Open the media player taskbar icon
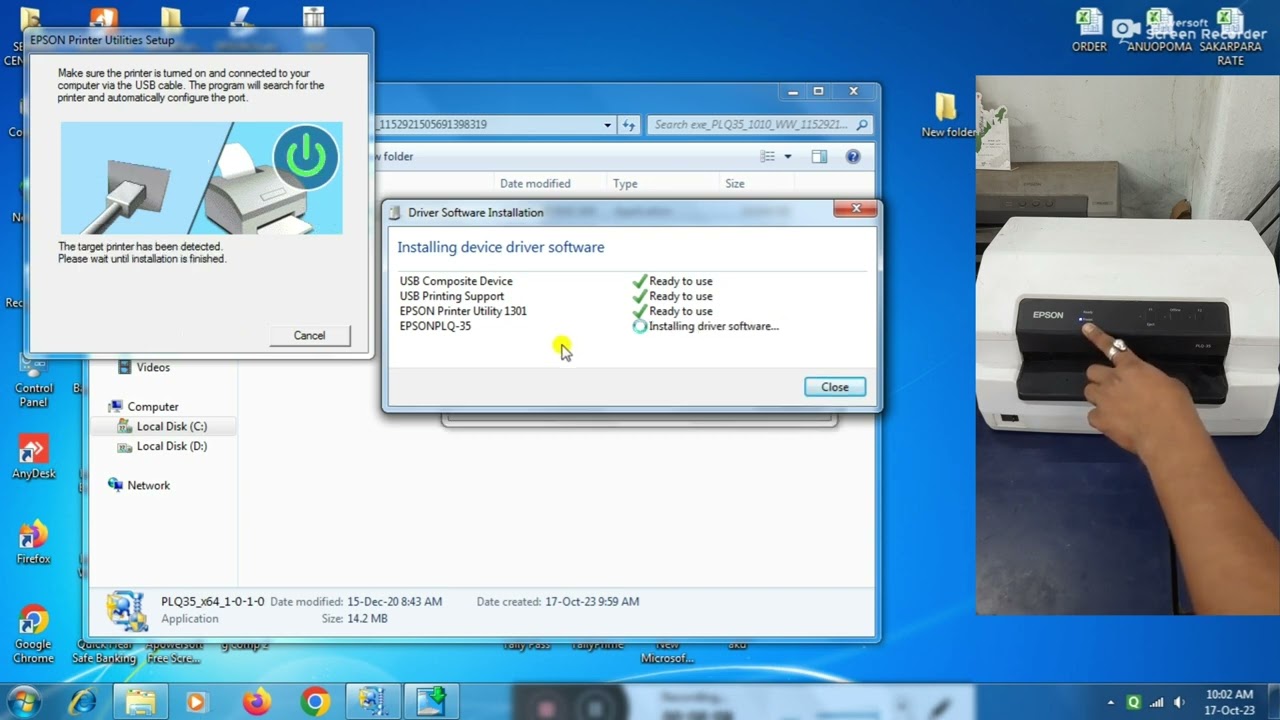Viewport: 1280px width, 720px height. (196, 702)
